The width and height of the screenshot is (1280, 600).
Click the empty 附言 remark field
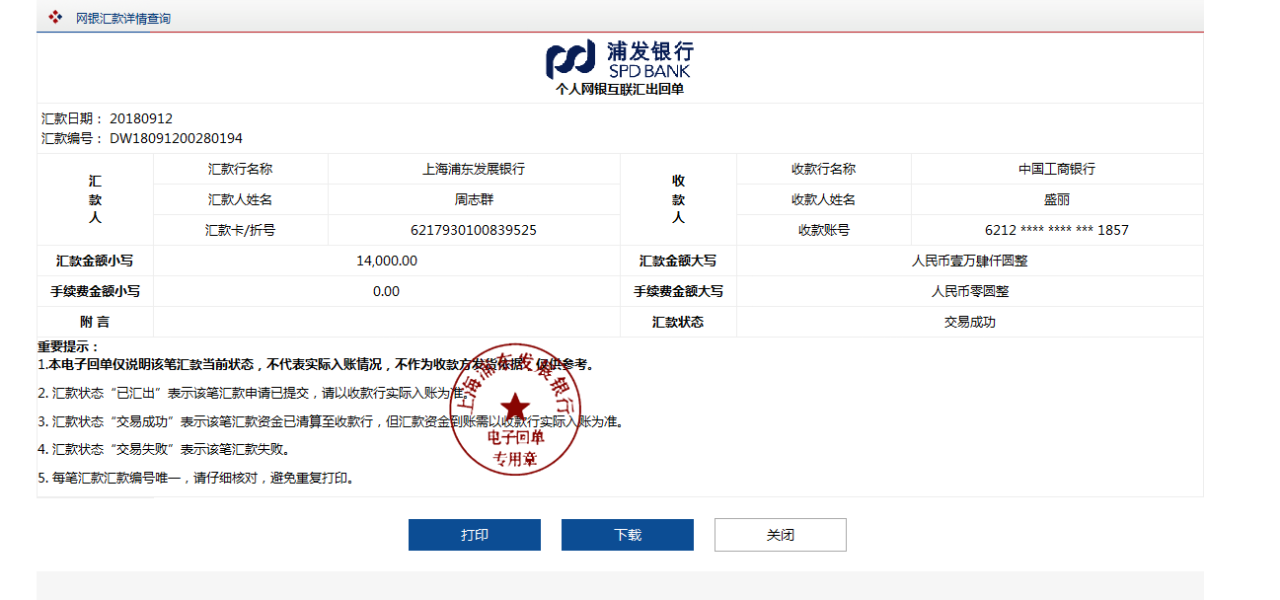386,322
